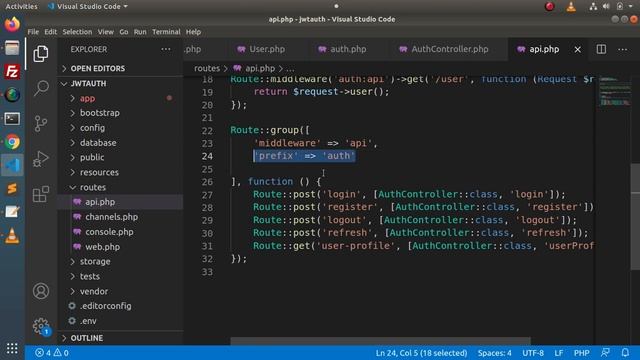The height and width of the screenshot is (360, 640).
Task: Open notifications bell in status bar
Action: pyautogui.click(x=625, y=353)
